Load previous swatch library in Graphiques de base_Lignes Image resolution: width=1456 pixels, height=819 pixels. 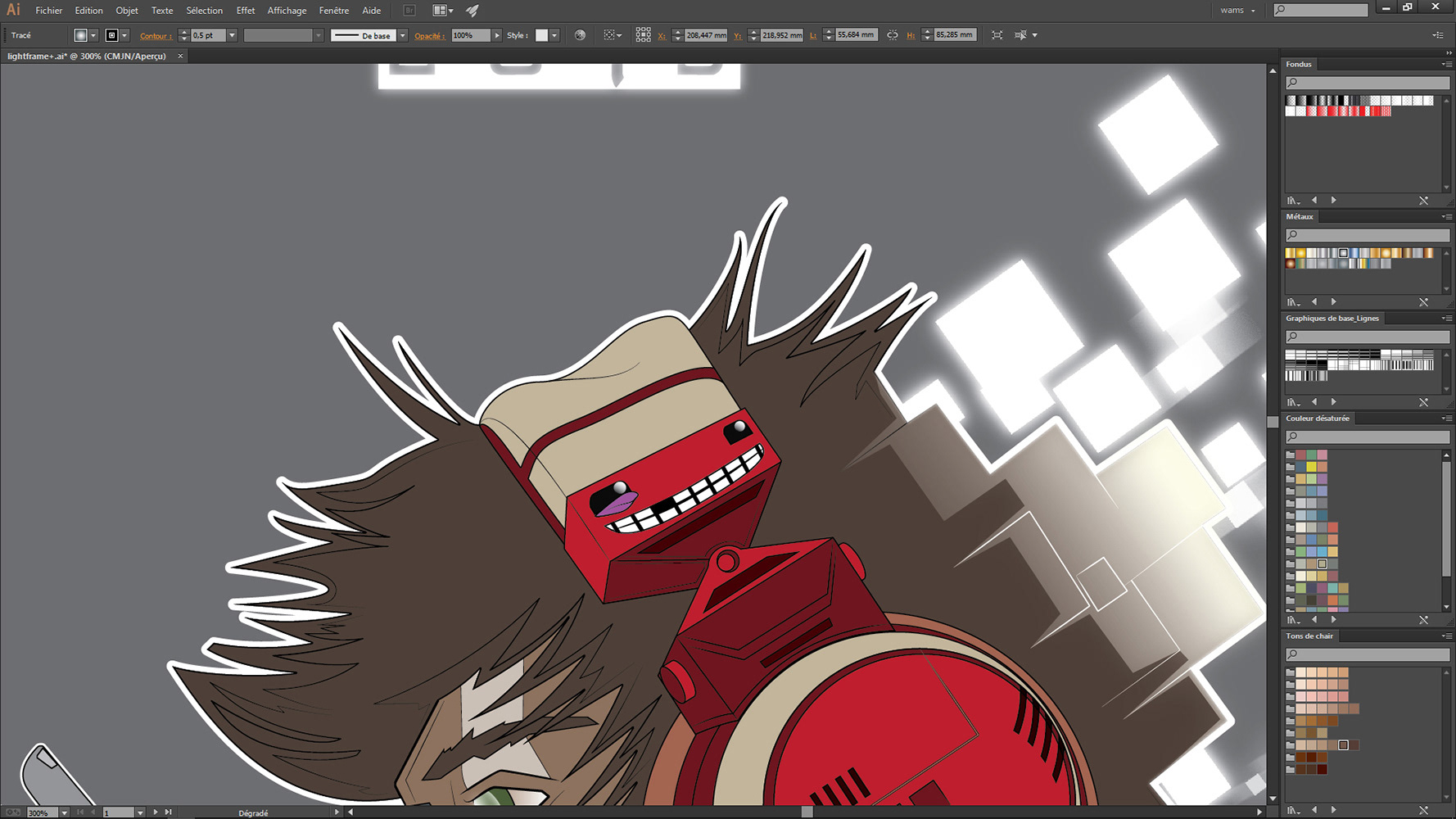coord(1314,402)
